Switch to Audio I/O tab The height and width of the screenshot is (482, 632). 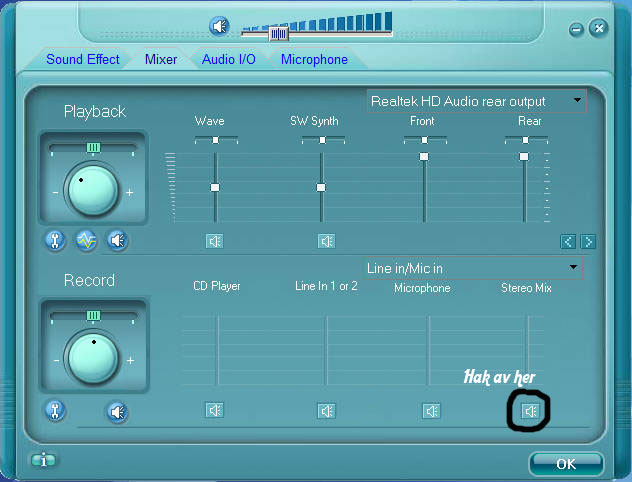click(x=229, y=59)
